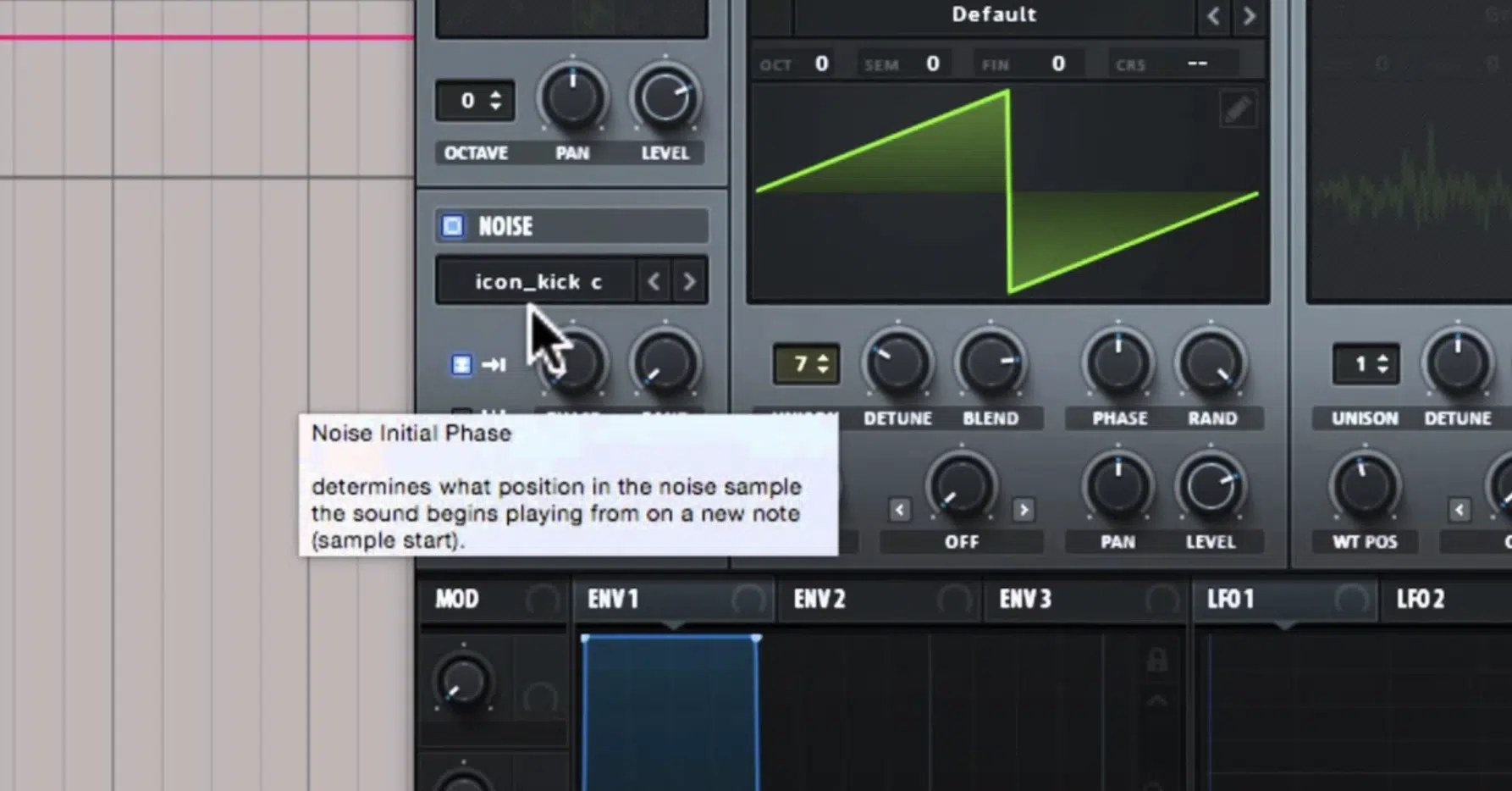Click the macro knob under the MOD tab
This screenshot has width=1512, height=791.
tap(463, 682)
